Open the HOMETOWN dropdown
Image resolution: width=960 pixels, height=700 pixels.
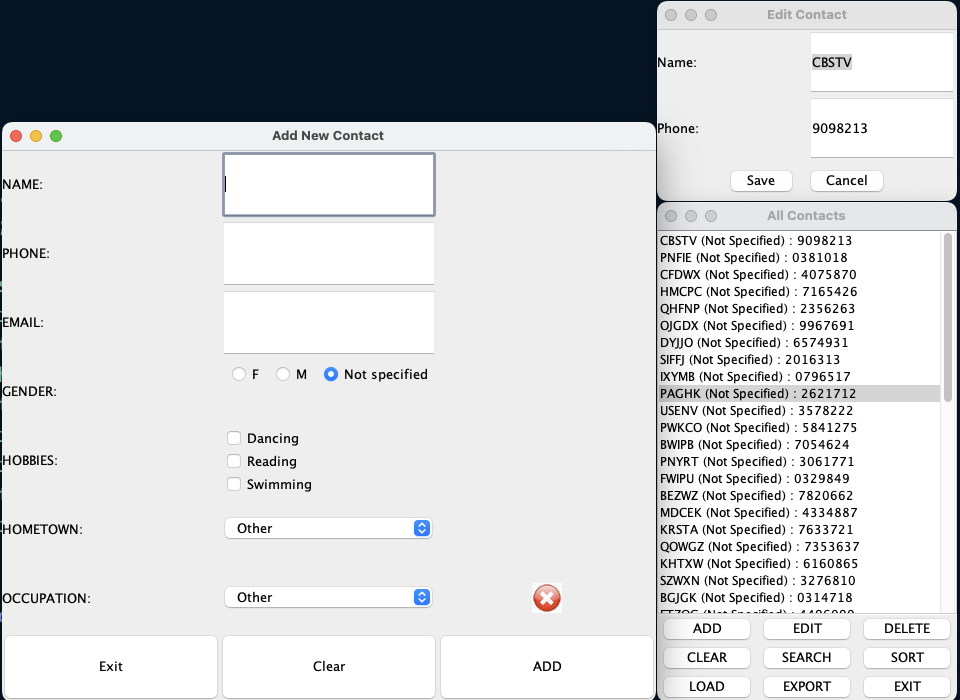[329, 528]
